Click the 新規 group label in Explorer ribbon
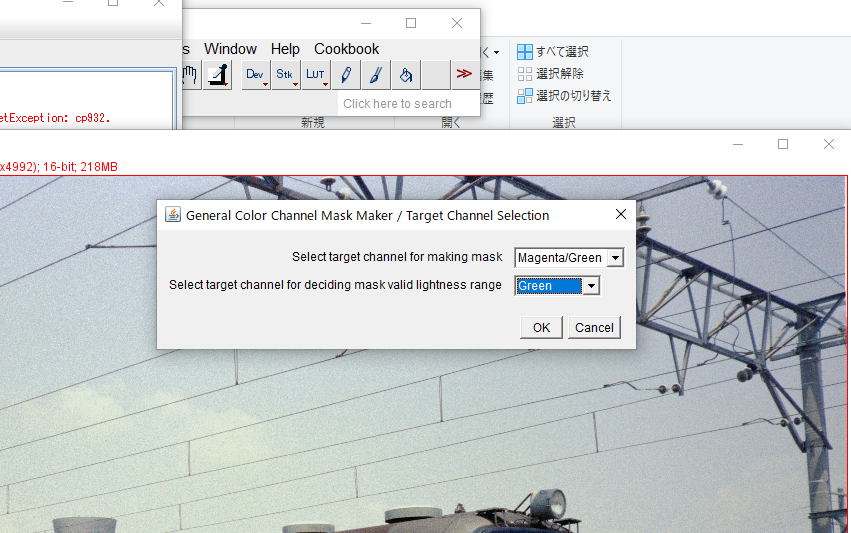851x533 pixels. coord(313,123)
